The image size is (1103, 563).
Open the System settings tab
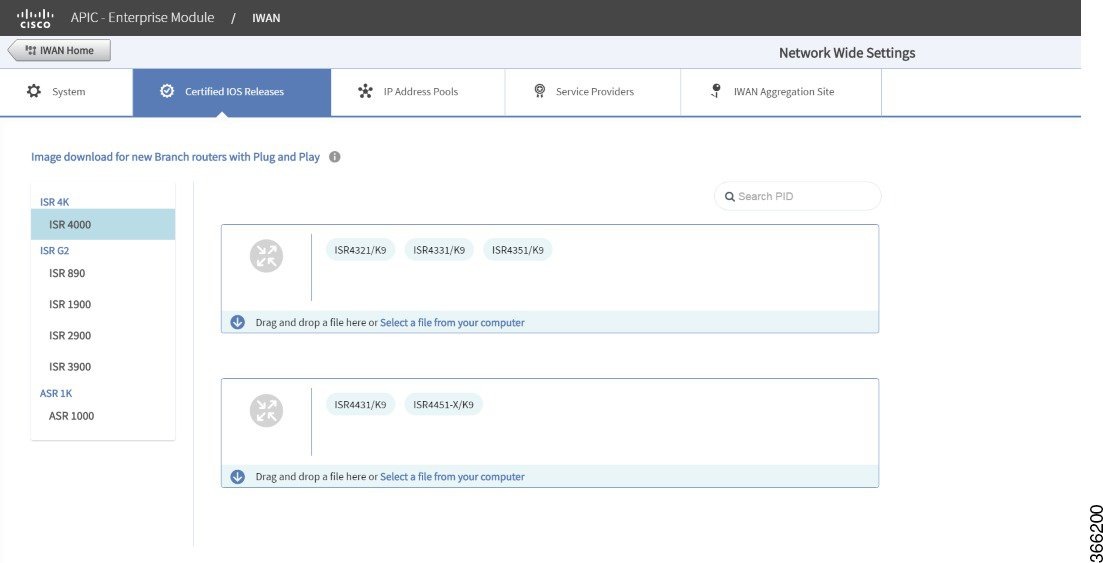coord(66,92)
